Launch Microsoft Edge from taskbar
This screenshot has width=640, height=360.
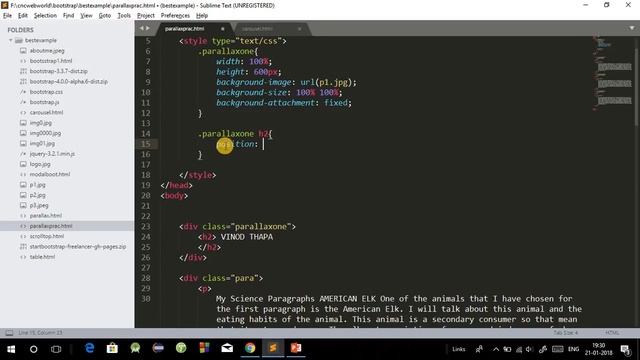click(x=89, y=348)
